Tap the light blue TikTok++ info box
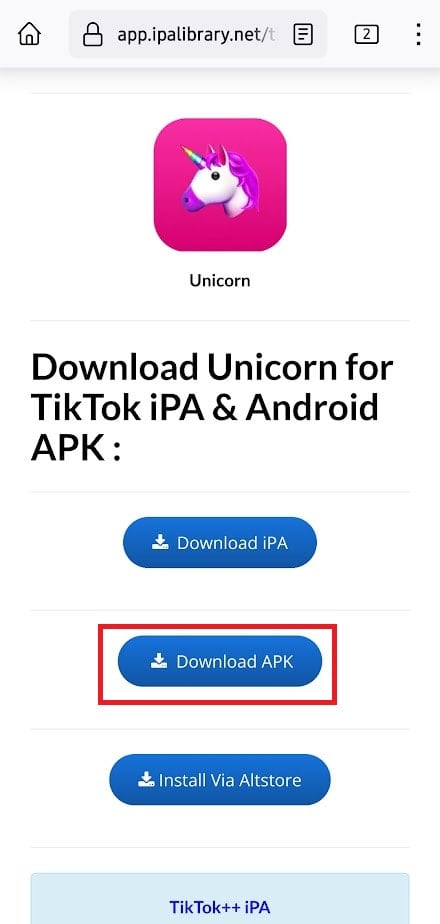Screen dimensions: 440x924 pyautogui.click(x=220, y=899)
